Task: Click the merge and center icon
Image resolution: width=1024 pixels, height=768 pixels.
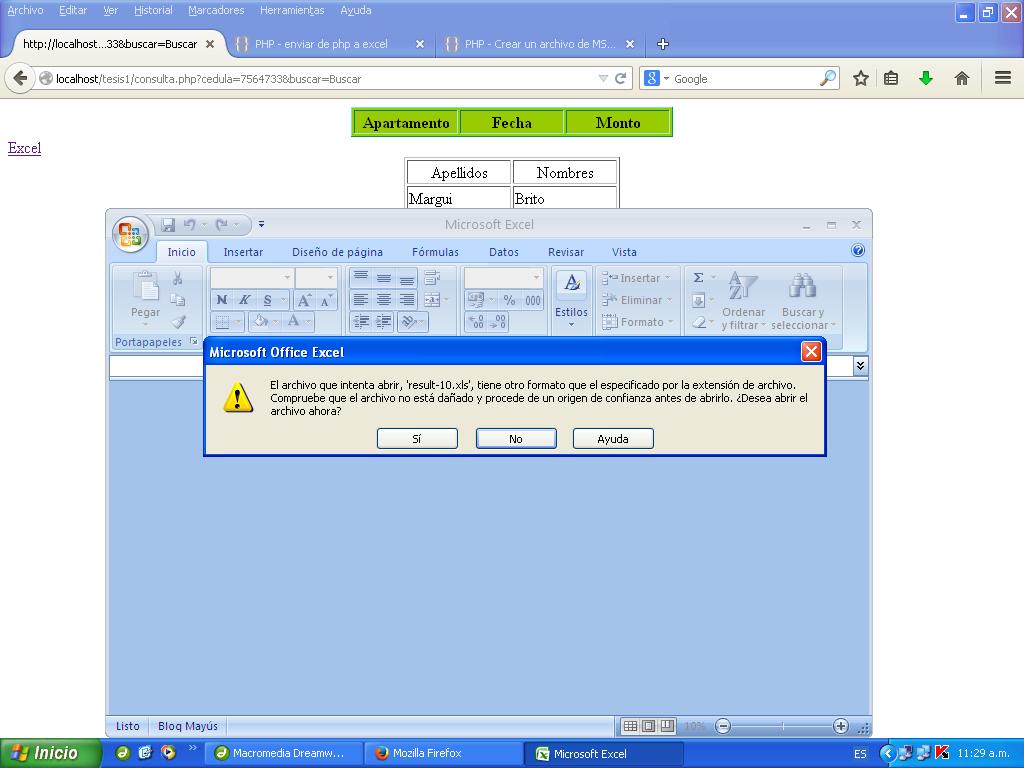Action: click(432, 300)
